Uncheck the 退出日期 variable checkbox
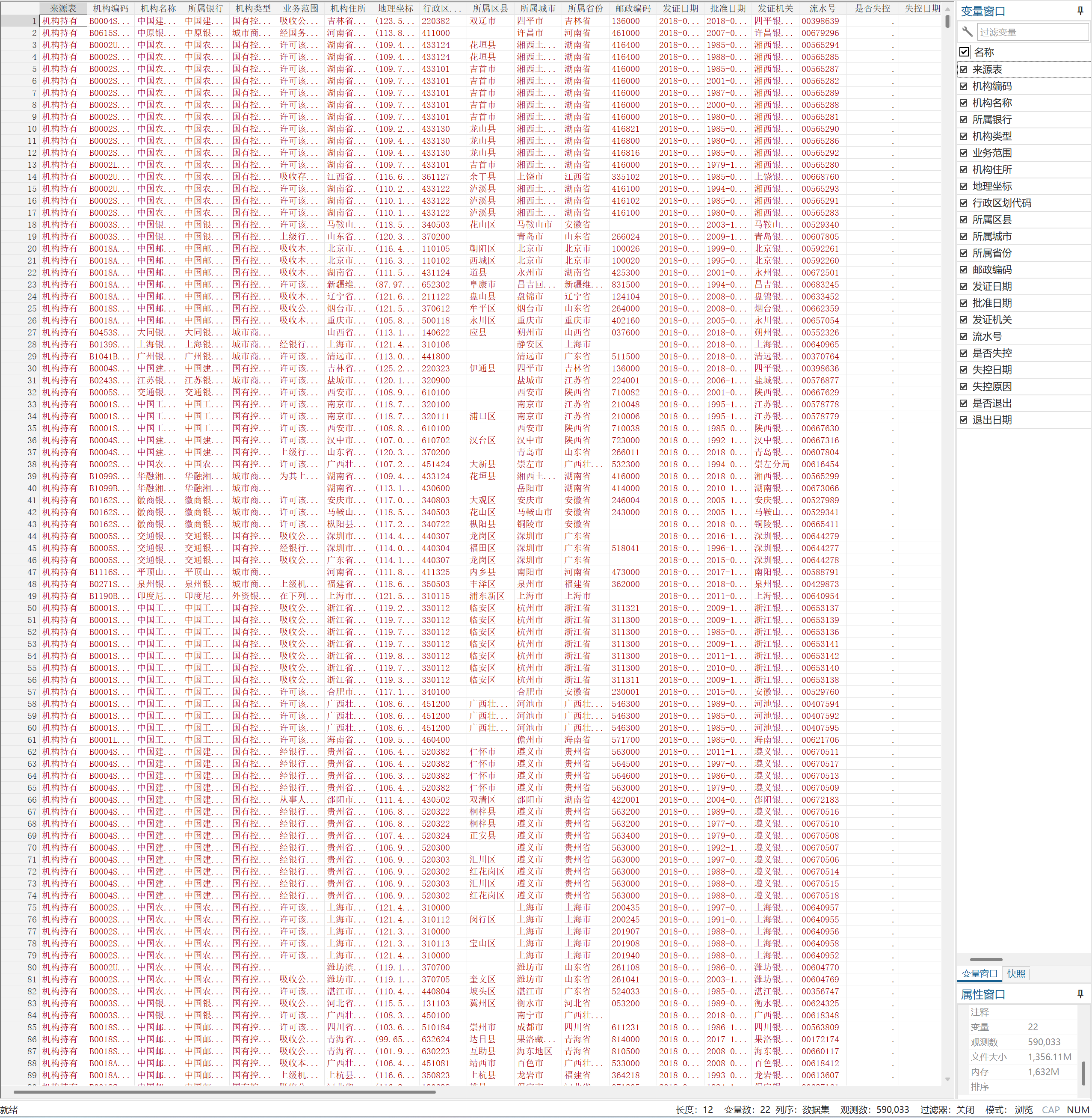The height and width of the screenshot is (1118, 1092). pyautogui.click(x=964, y=420)
